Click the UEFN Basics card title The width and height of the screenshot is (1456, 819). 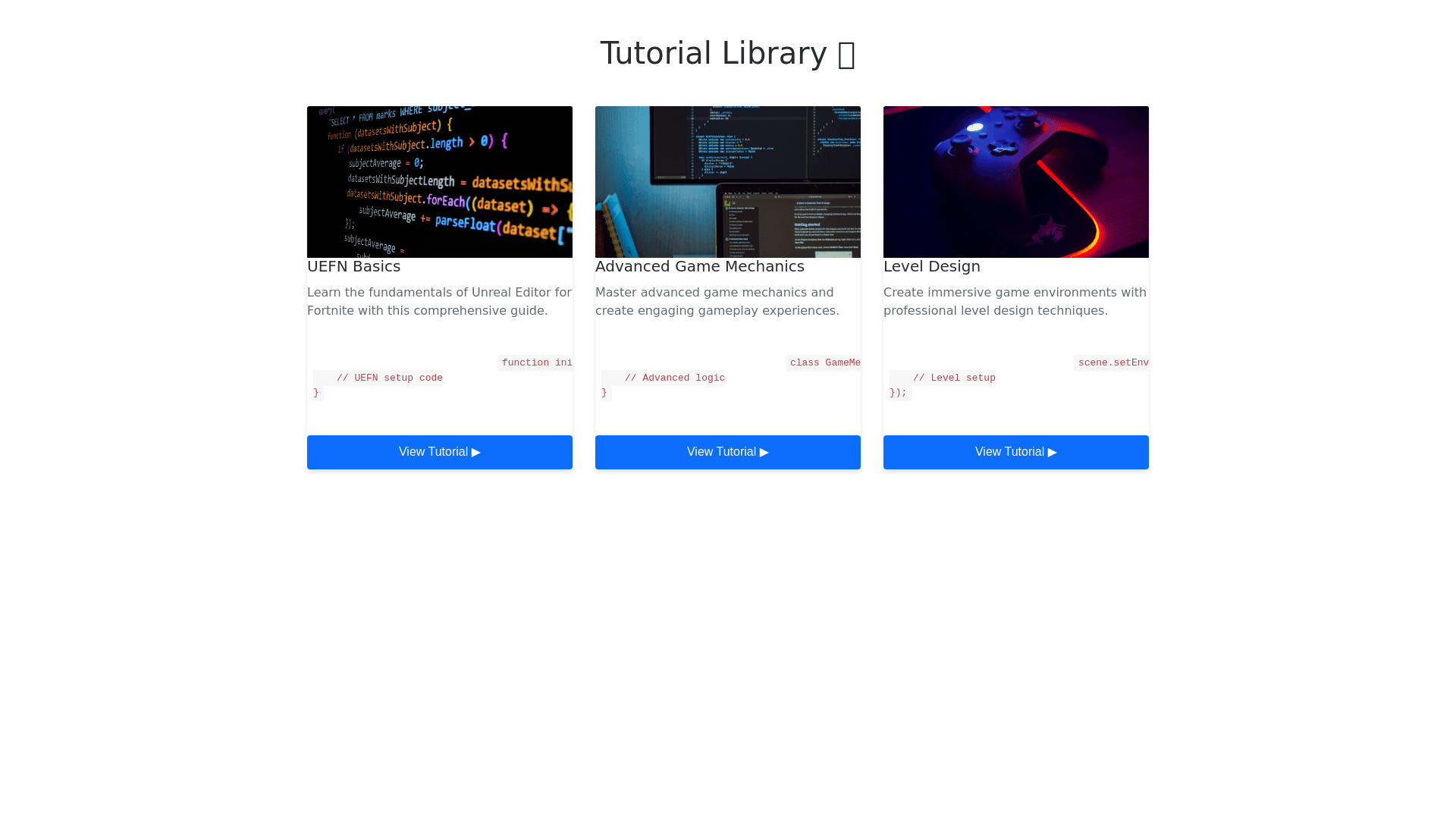353,266
